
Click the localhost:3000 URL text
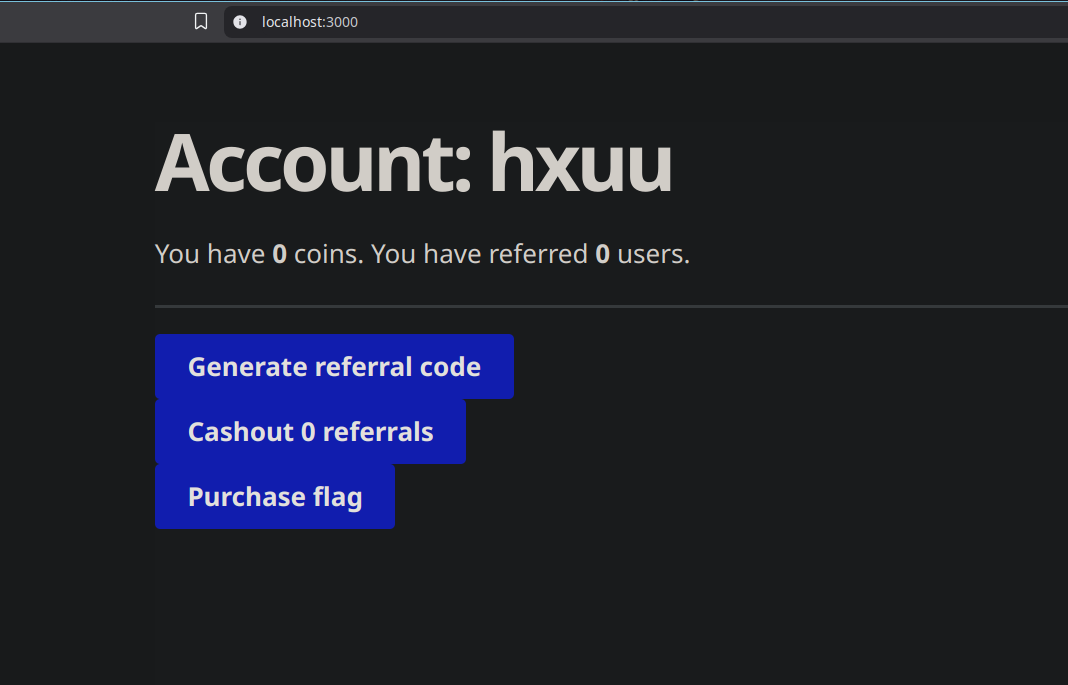[308, 21]
